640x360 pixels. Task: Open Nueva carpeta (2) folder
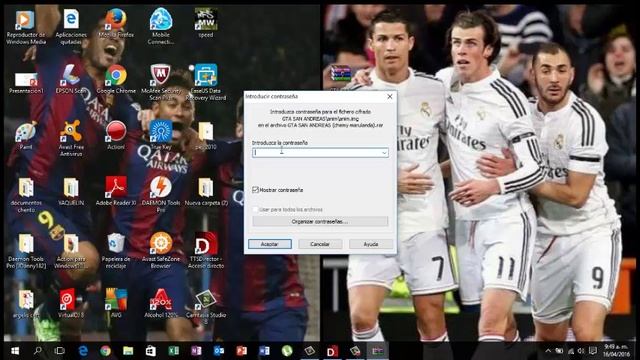pyautogui.click(x=206, y=191)
